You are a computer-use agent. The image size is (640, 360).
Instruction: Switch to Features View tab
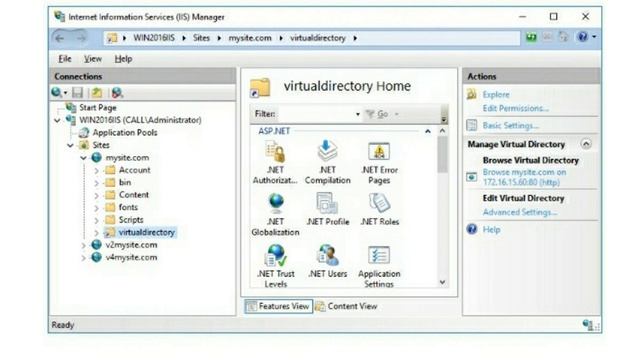pyautogui.click(x=278, y=306)
